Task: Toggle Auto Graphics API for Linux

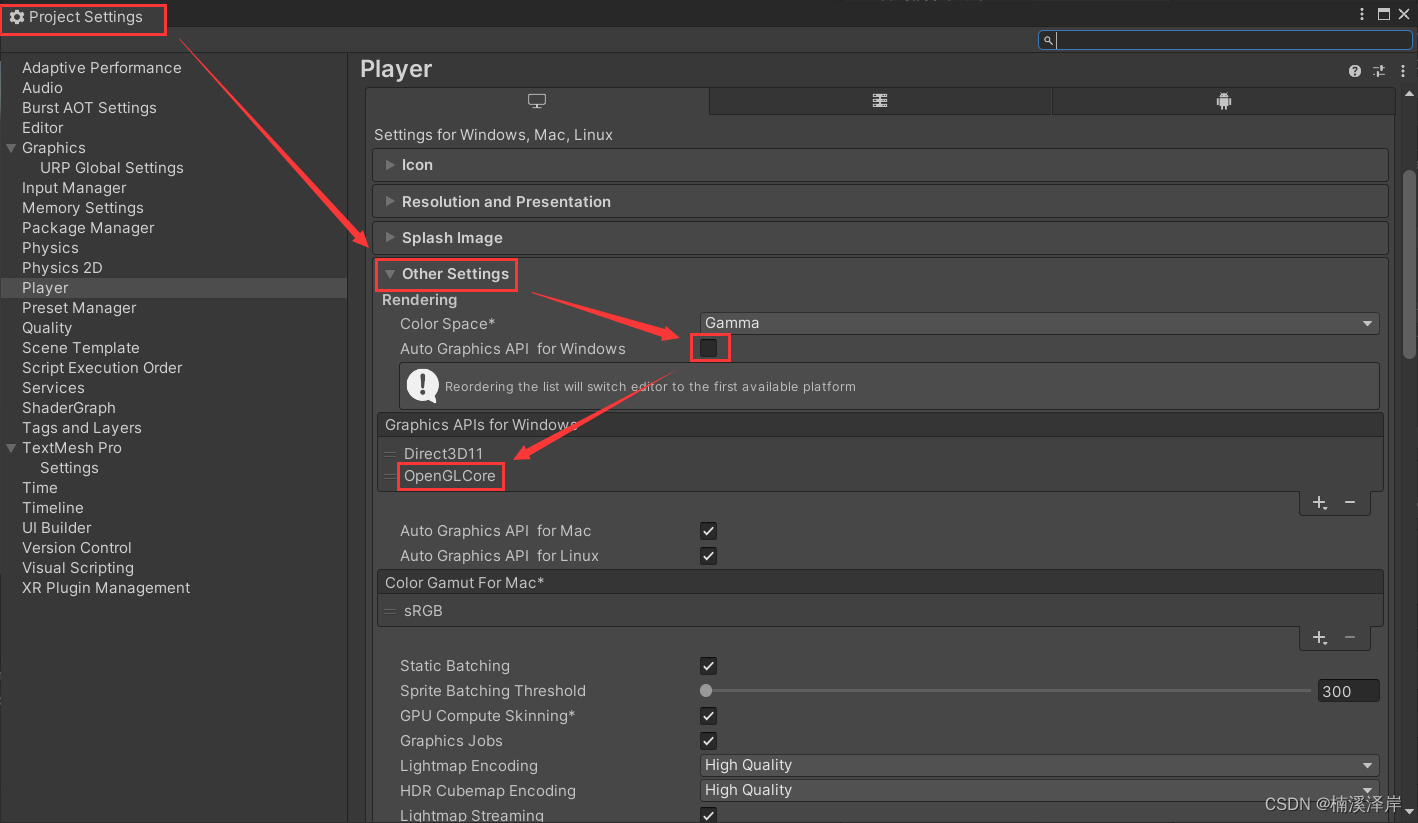Action: [x=708, y=556]
